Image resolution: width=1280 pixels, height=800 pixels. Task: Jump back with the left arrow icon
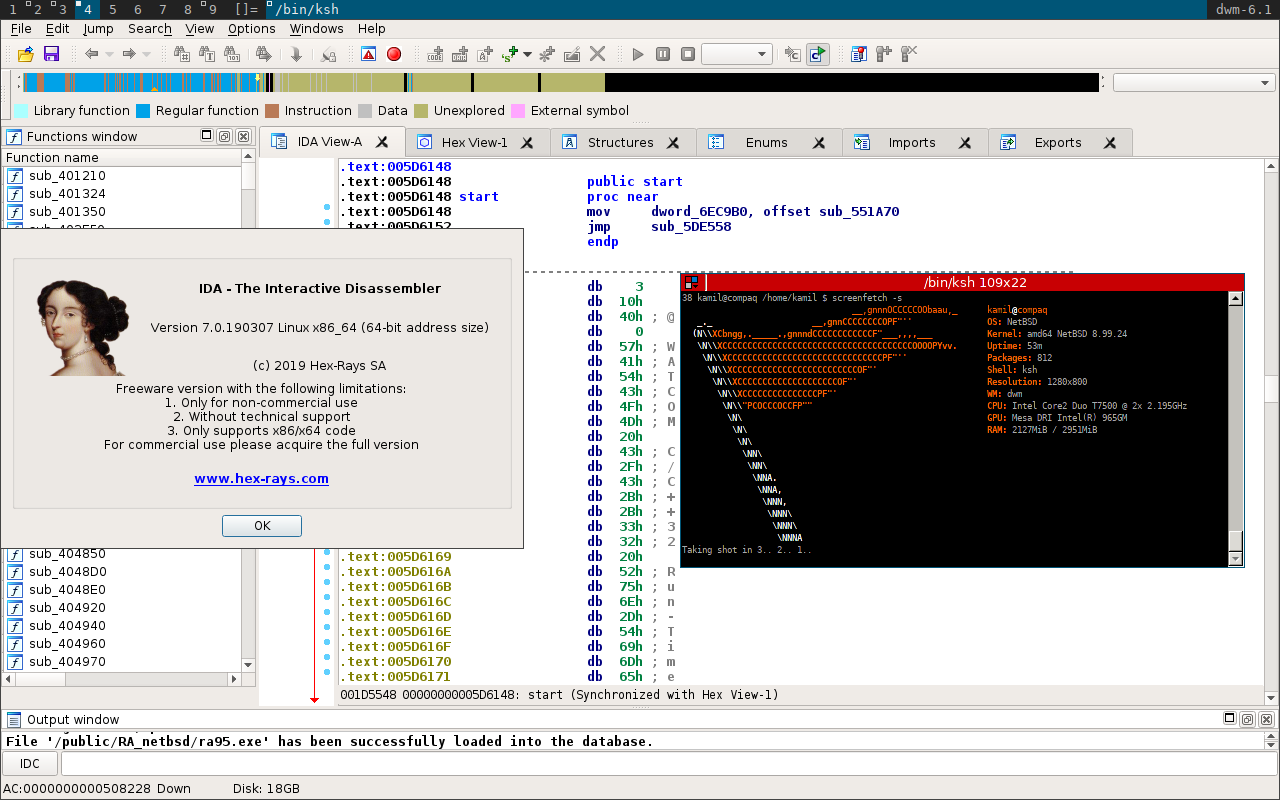91,54
